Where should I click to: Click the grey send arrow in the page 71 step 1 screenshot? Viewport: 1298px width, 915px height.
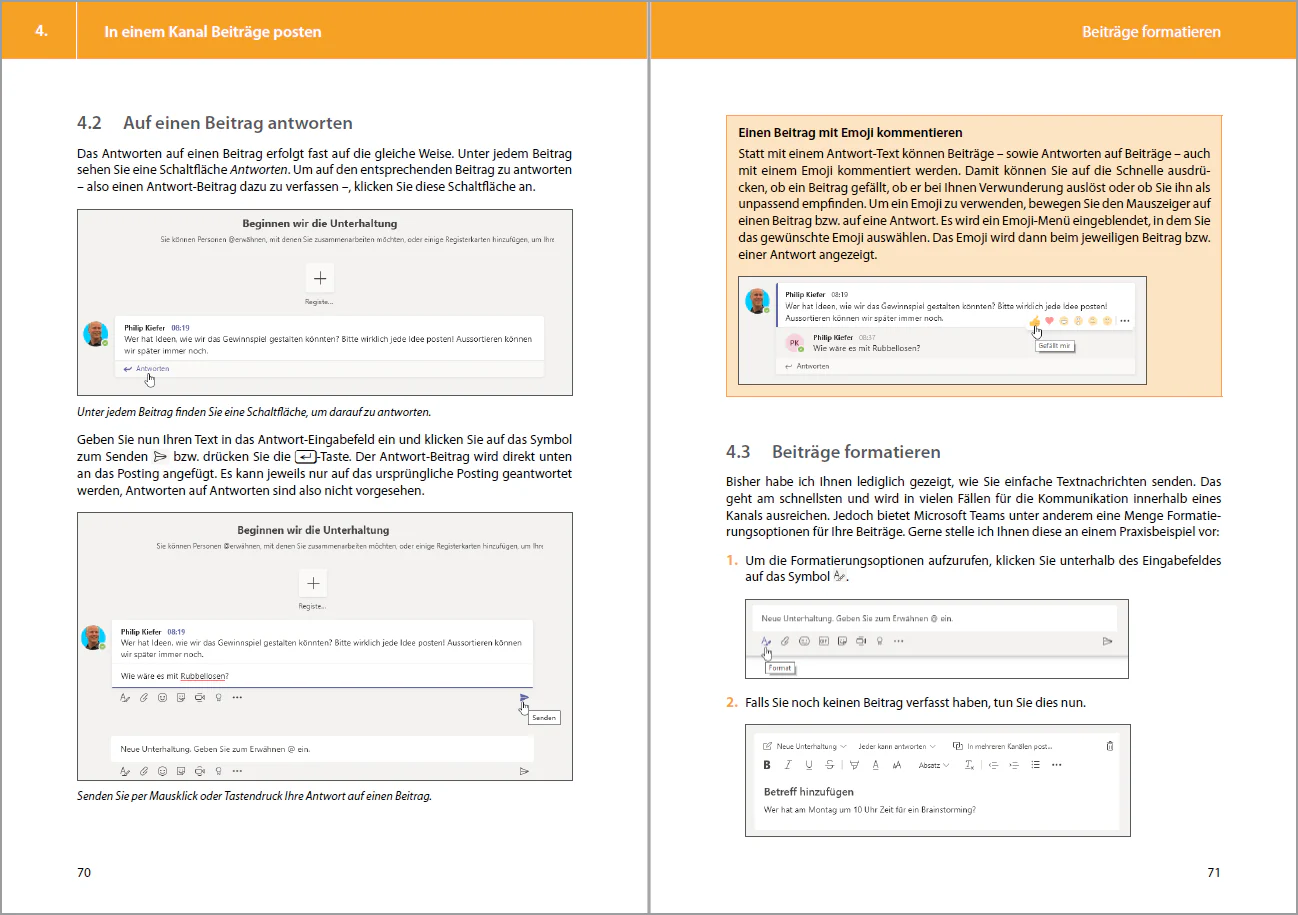(x=1107, y=641)
